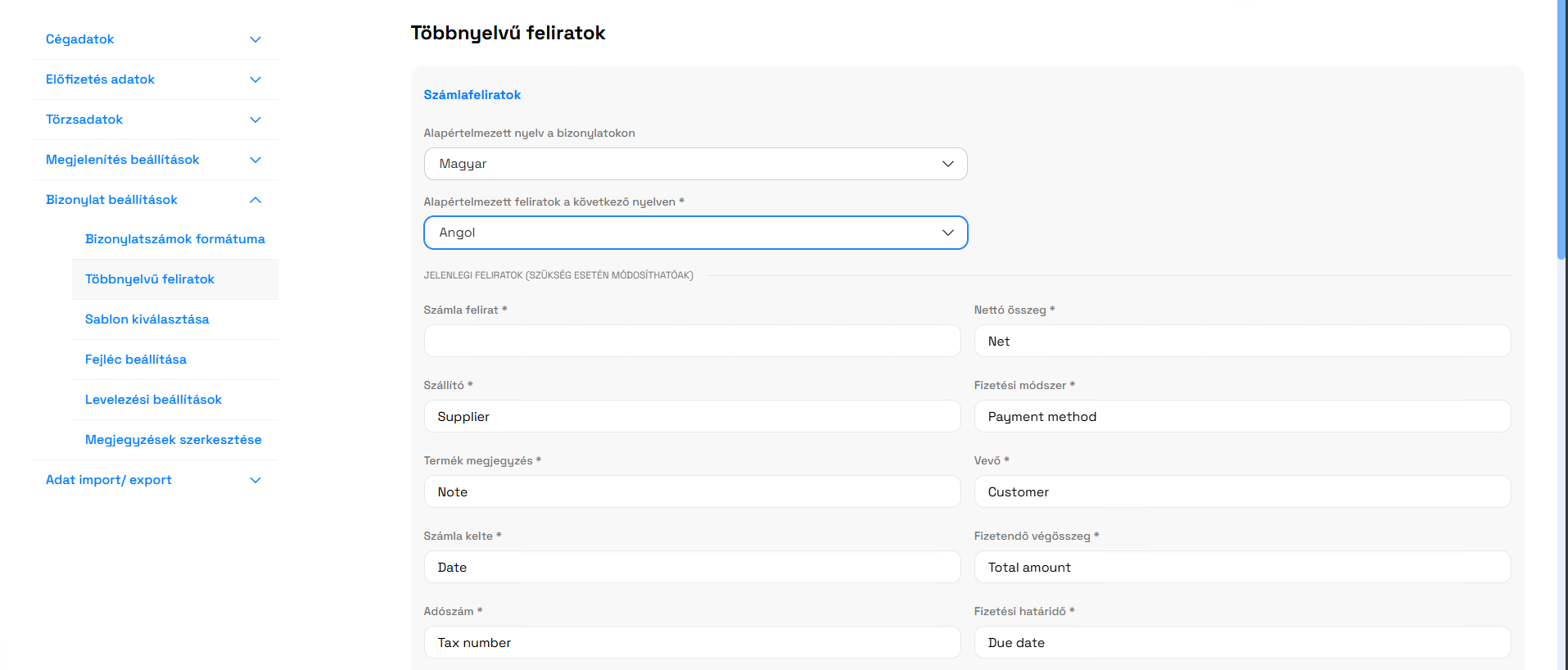The image size is (1568, 670).
Task: Collapse the Bizonylat beállítások chevron
Action: coord(255,200)
